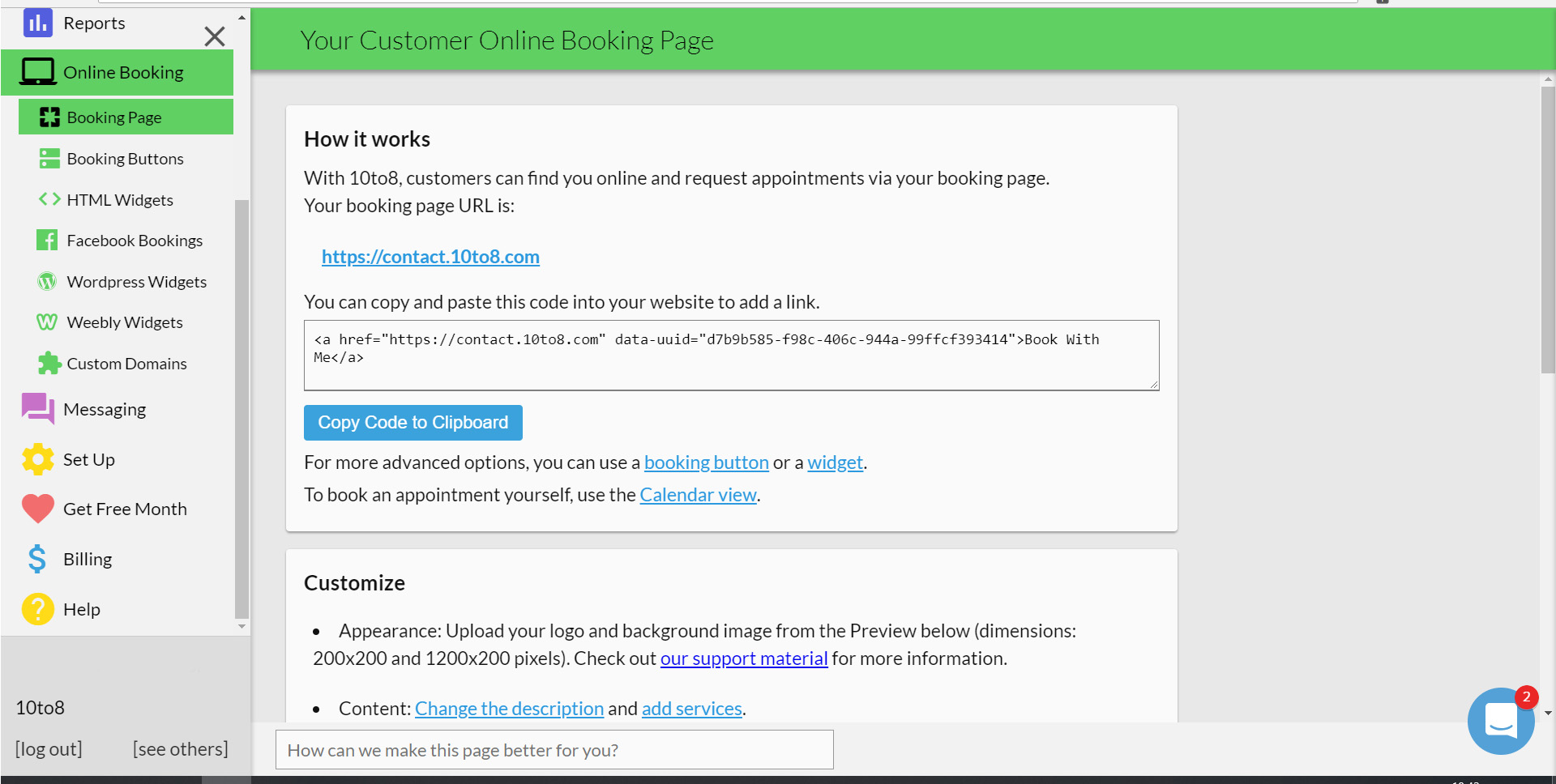1556x784 pixels.
Task: Open Wordpress Widgets section
Action: click(x=137, y=282)
